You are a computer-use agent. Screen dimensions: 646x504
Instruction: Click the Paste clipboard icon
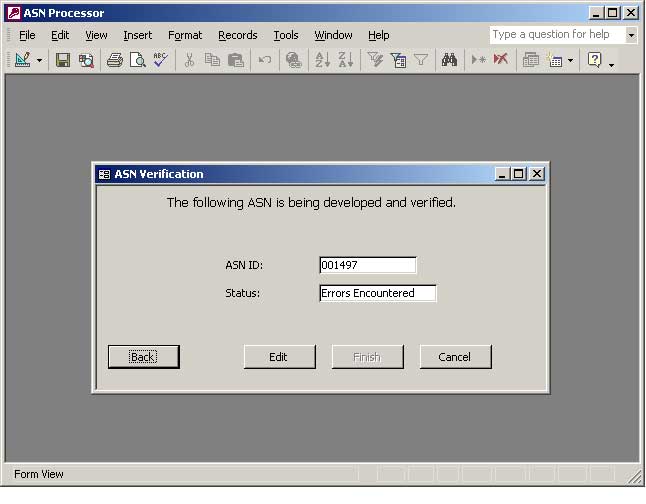click(x=236, y=60)
